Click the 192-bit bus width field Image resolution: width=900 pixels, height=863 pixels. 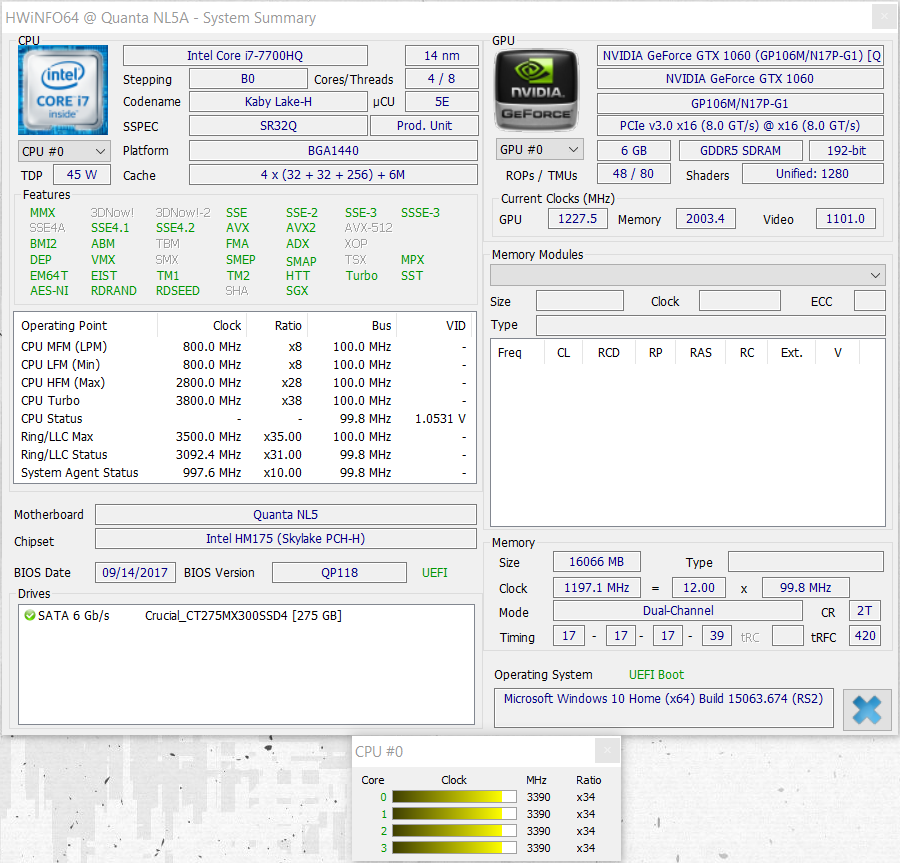(x=846, y=150)
